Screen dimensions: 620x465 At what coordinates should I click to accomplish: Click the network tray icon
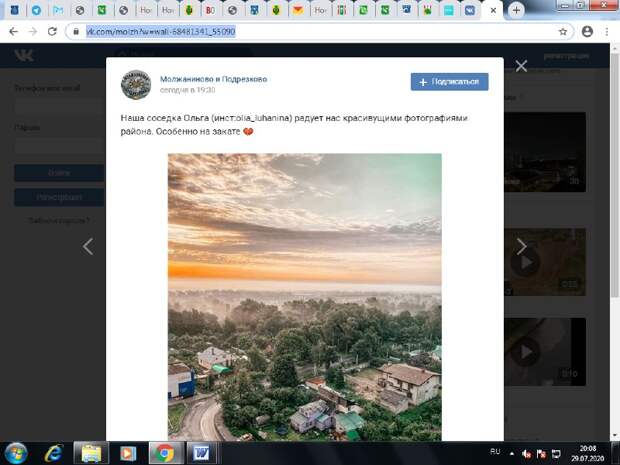pyautogui.click(x=556, y=454)
